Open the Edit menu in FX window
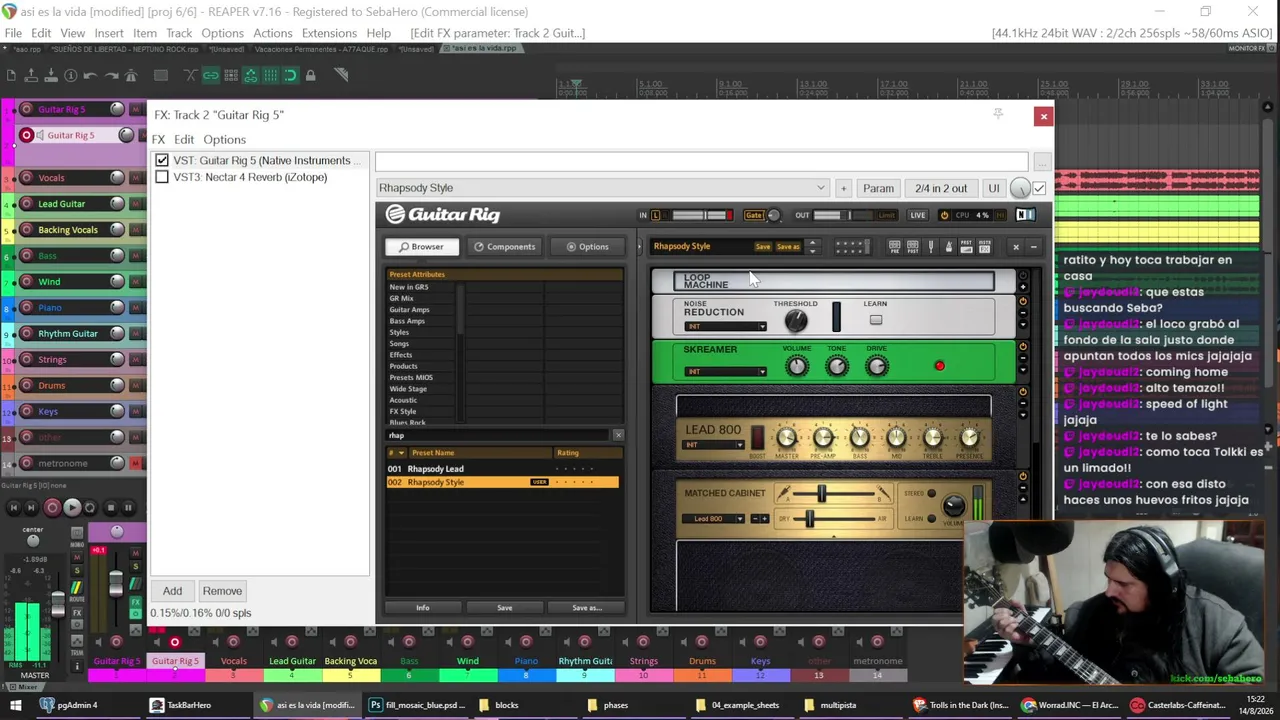 tap(184, 140)
